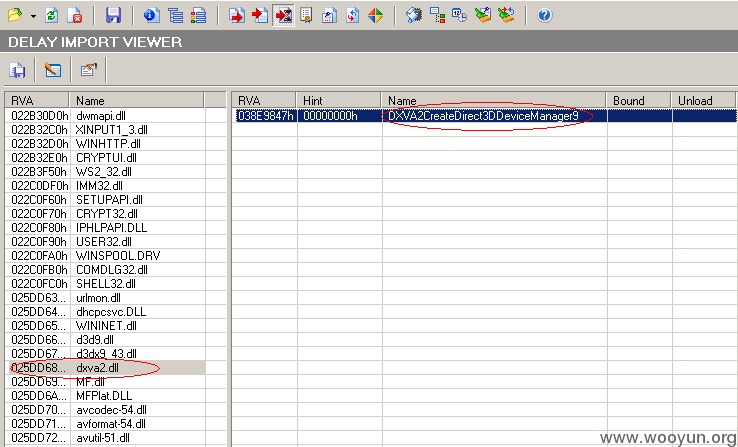Screen dimensions: 738x447
Task: Select IPHLPAPI.DLL row
Action: pyautogui.click(x=105, y=228)
